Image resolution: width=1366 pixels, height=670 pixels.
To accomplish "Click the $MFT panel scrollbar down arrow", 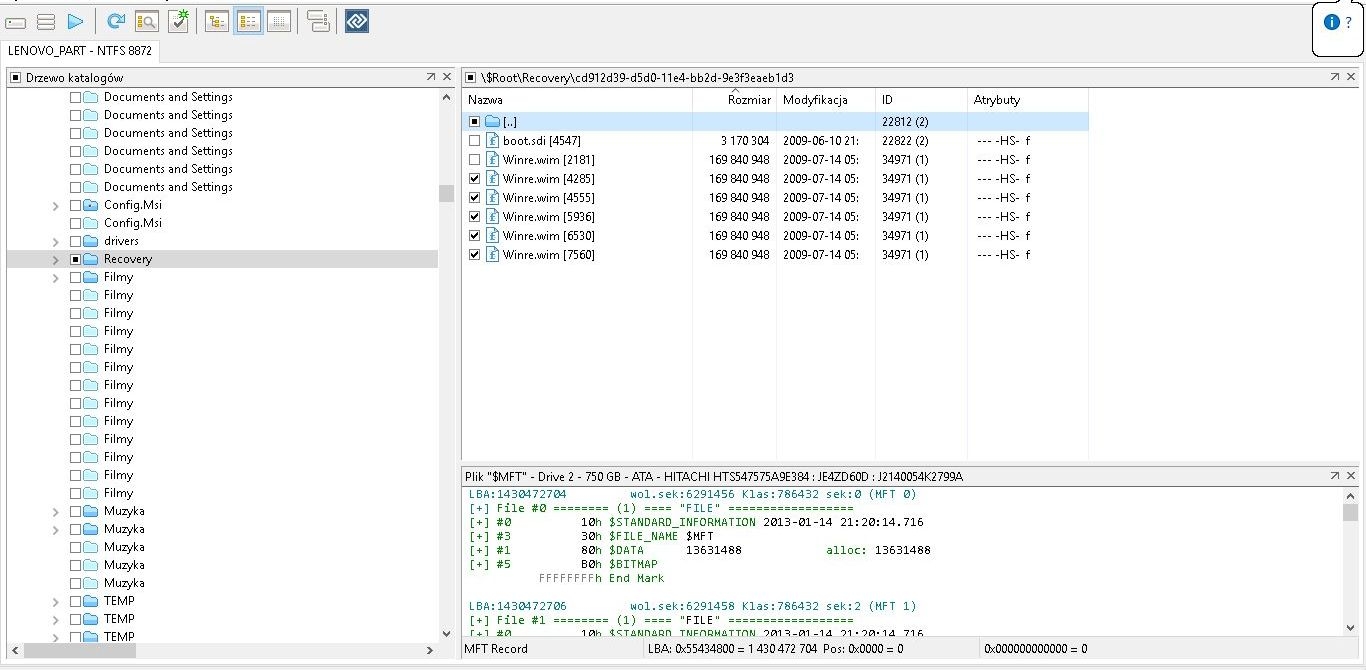I will pos(1350,627).
